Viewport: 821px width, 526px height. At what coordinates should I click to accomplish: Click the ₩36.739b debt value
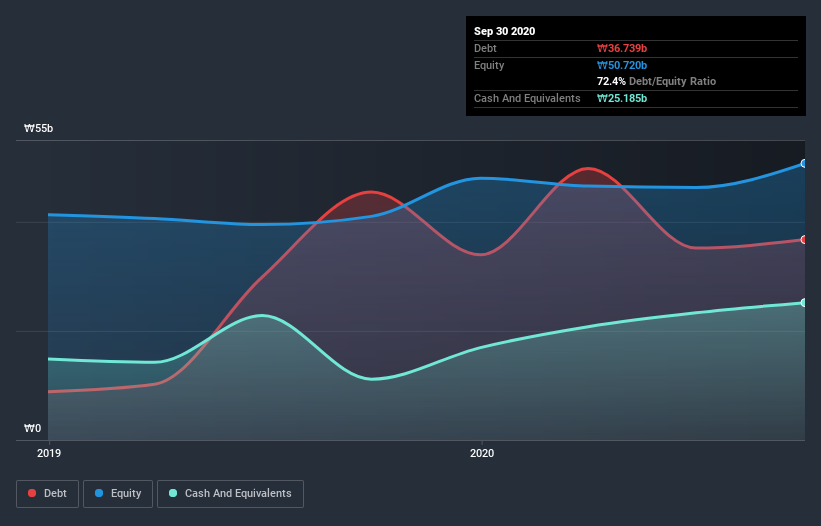(622, 48)
